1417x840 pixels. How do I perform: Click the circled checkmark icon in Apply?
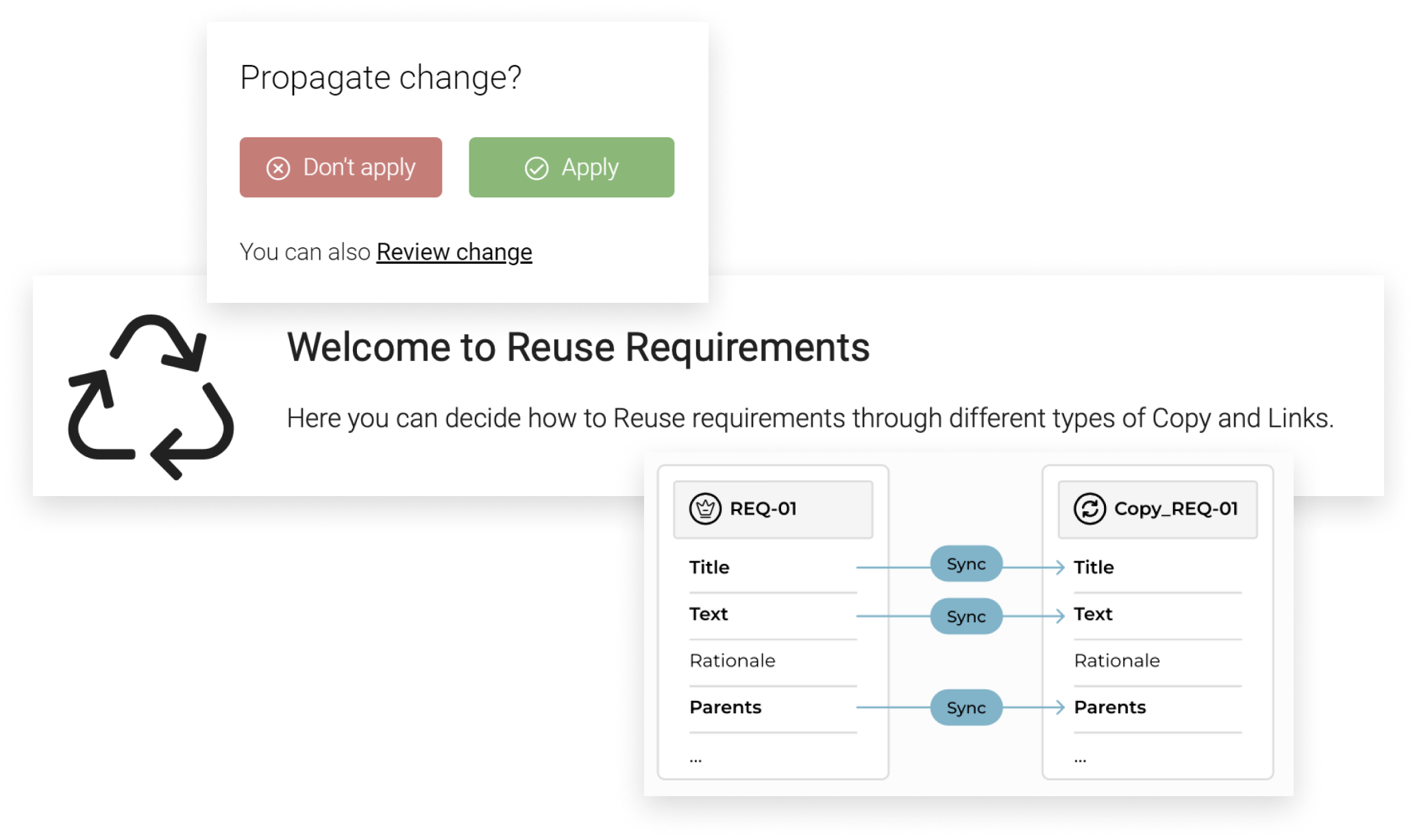point(537,168)
